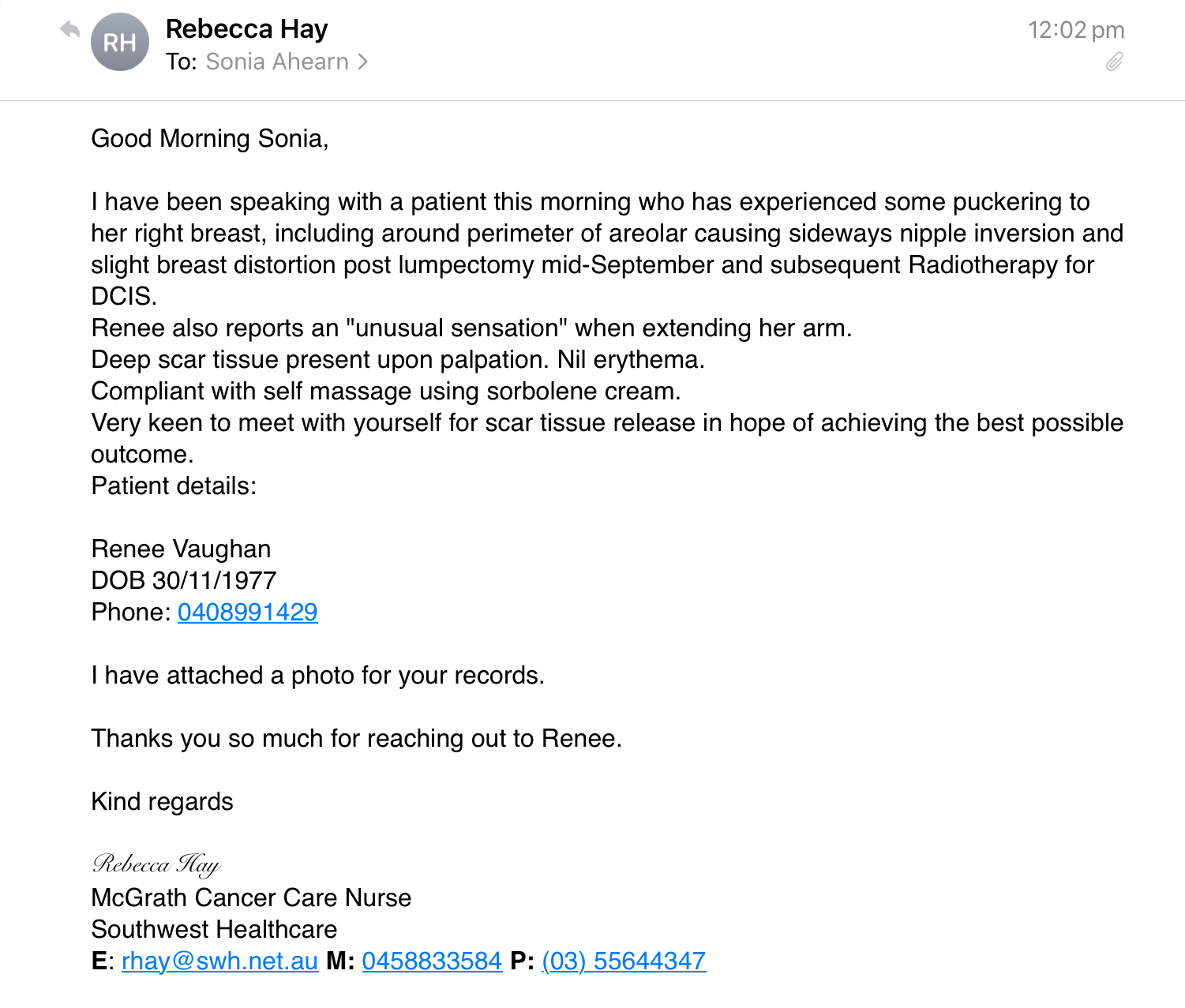Click the reply arrow icon
Viewport: 1185px width, 1008px height.
70,30
